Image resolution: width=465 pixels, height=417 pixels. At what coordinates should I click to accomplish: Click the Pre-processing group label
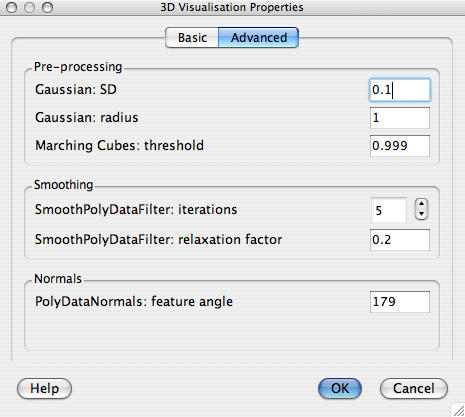pos(78,67)
